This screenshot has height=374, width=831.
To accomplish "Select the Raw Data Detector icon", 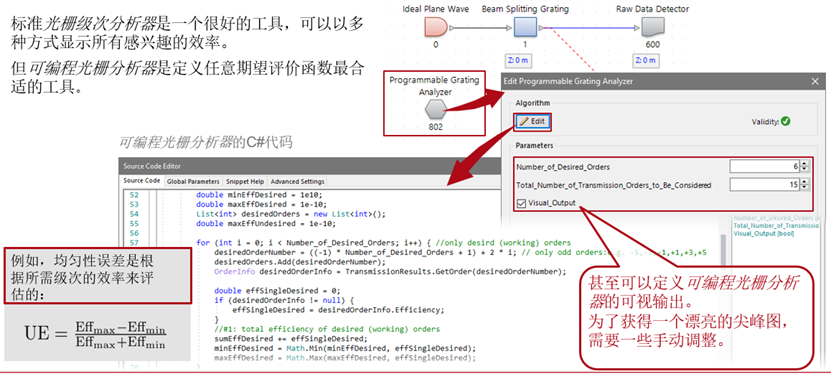I will click(652, 26).
